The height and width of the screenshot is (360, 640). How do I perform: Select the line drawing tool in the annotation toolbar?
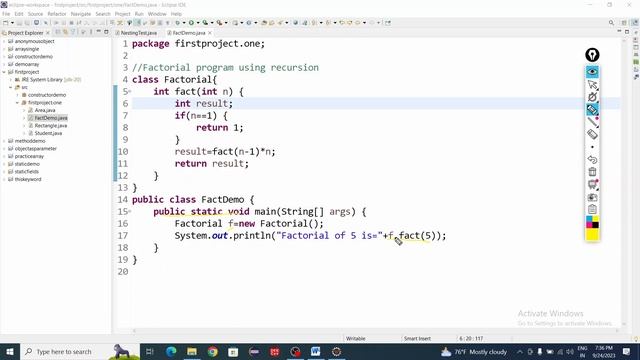point(592,122)
